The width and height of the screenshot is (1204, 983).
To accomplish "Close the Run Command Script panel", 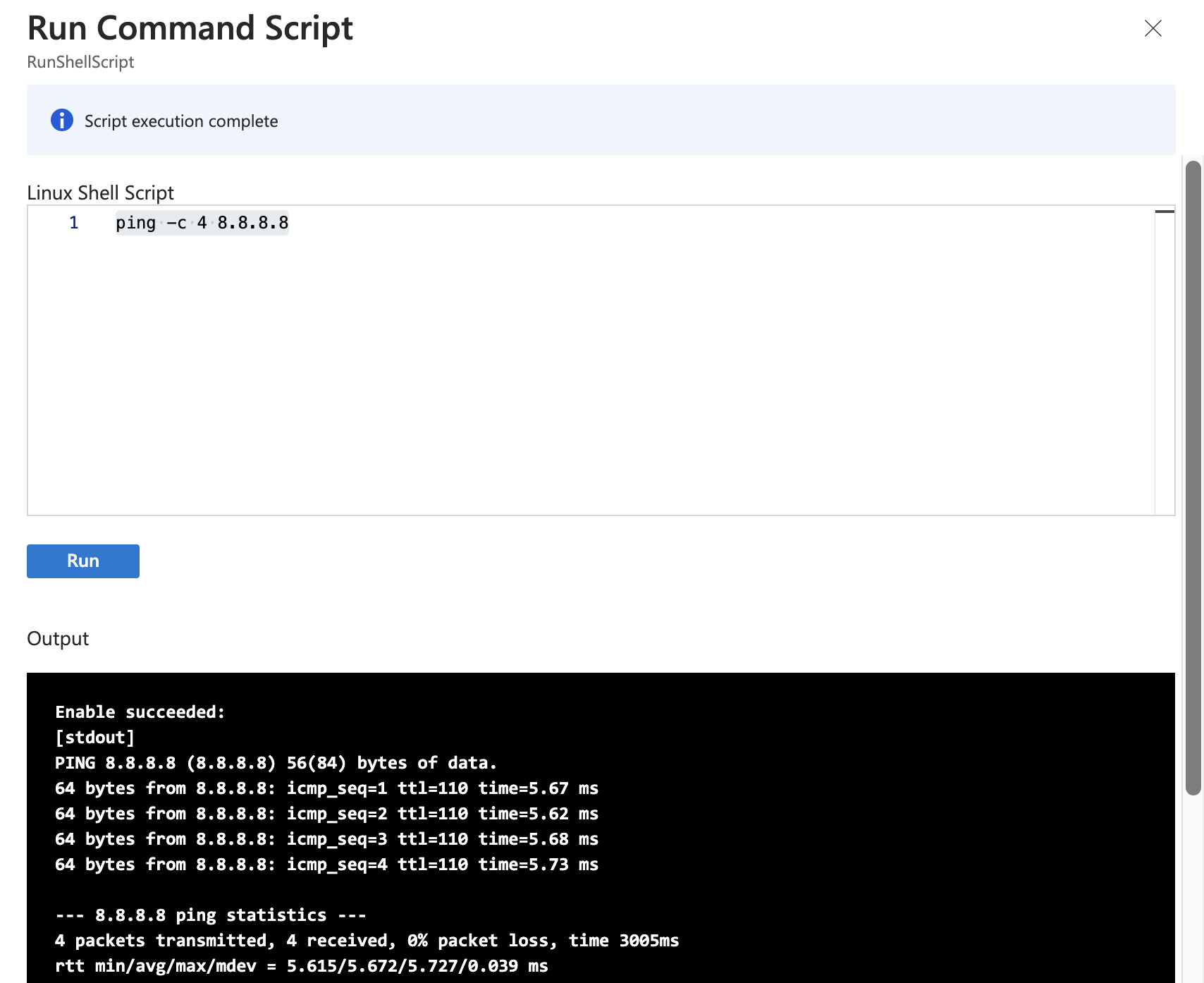I will pyautogui.click(x=1153, y=28).
